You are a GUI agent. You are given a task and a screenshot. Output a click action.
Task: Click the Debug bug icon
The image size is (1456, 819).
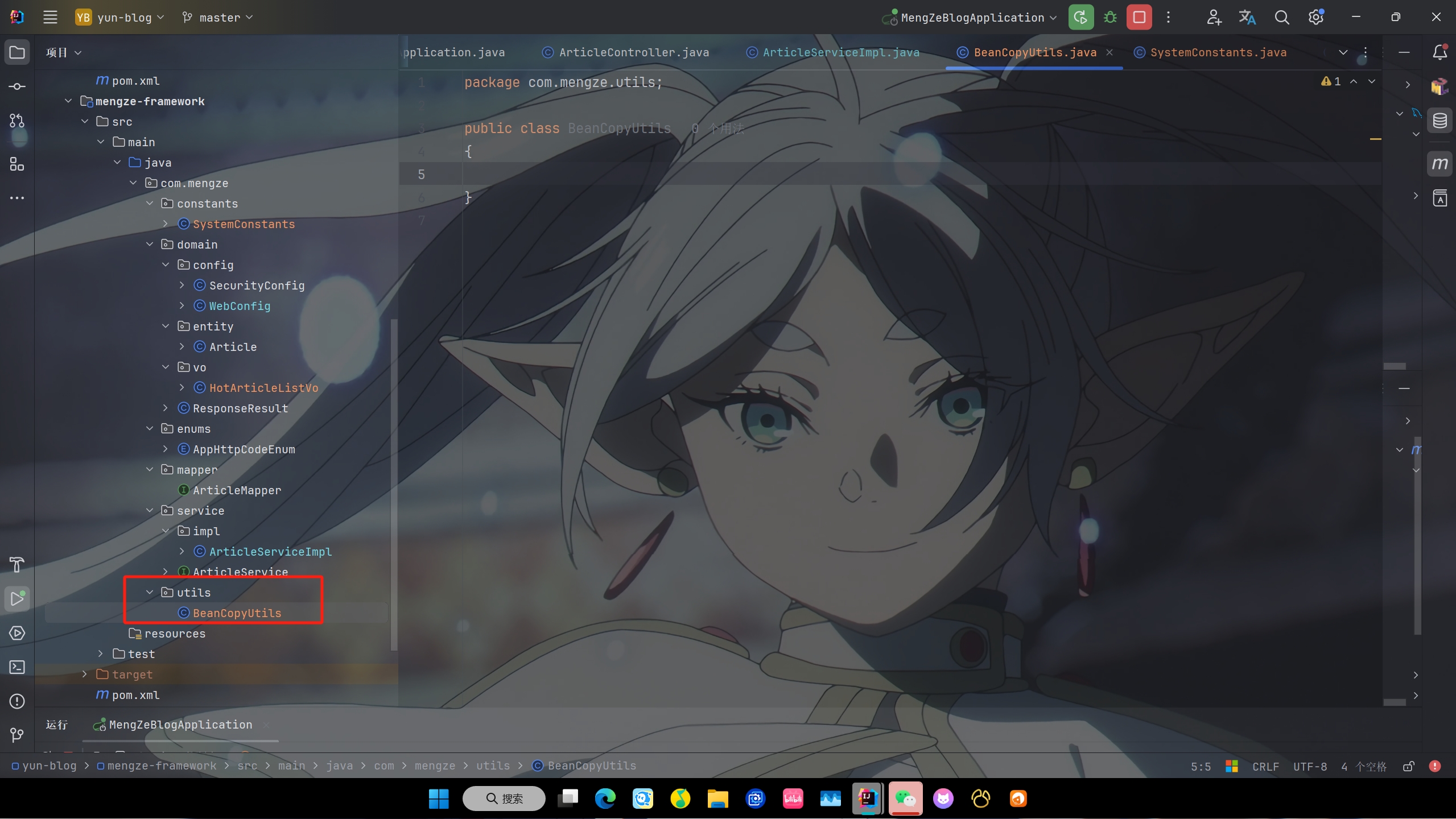[1109, 18]
